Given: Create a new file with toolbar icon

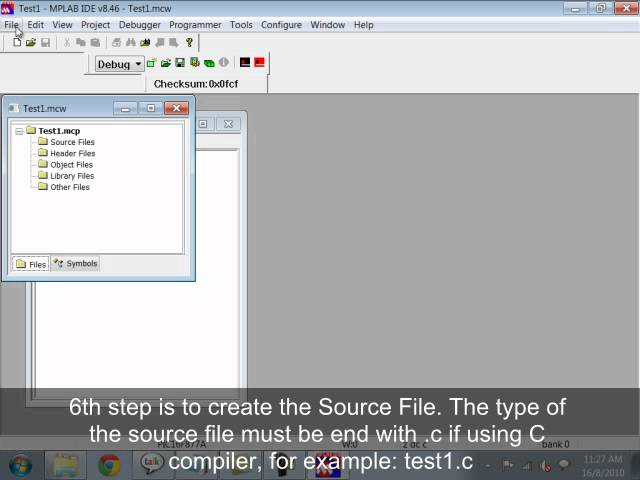Looking at the screenshot, I should click(x=17, y=42).
